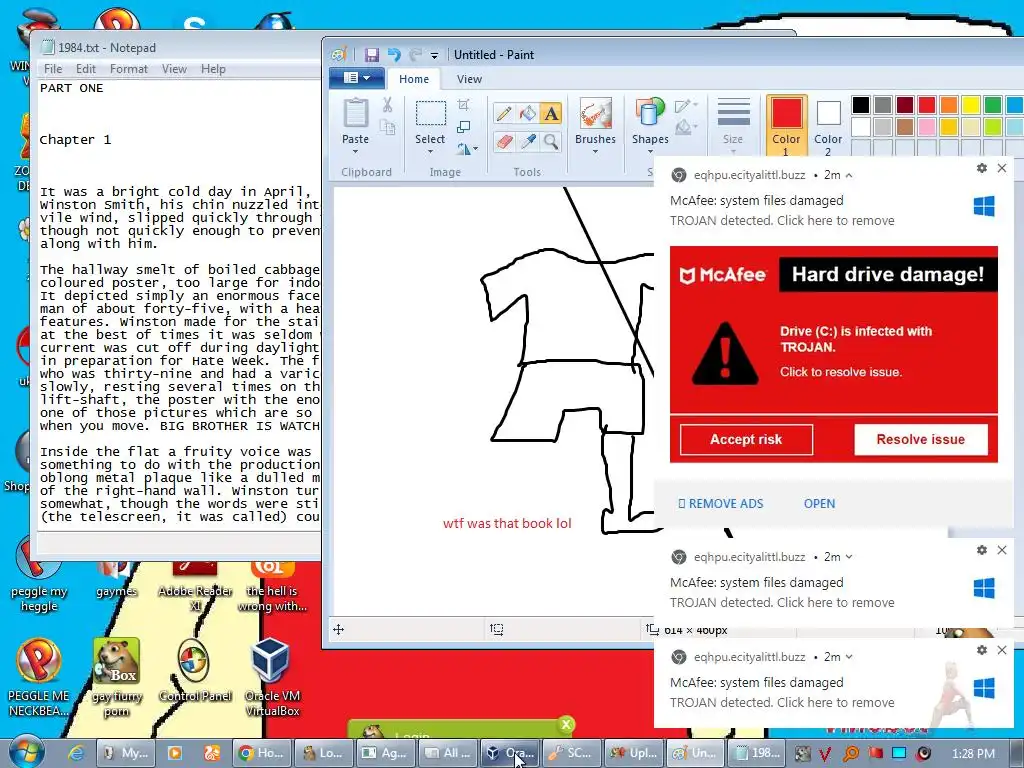Click the Cut scissors icon
1024x768 pixels.
tap(387, 105)
